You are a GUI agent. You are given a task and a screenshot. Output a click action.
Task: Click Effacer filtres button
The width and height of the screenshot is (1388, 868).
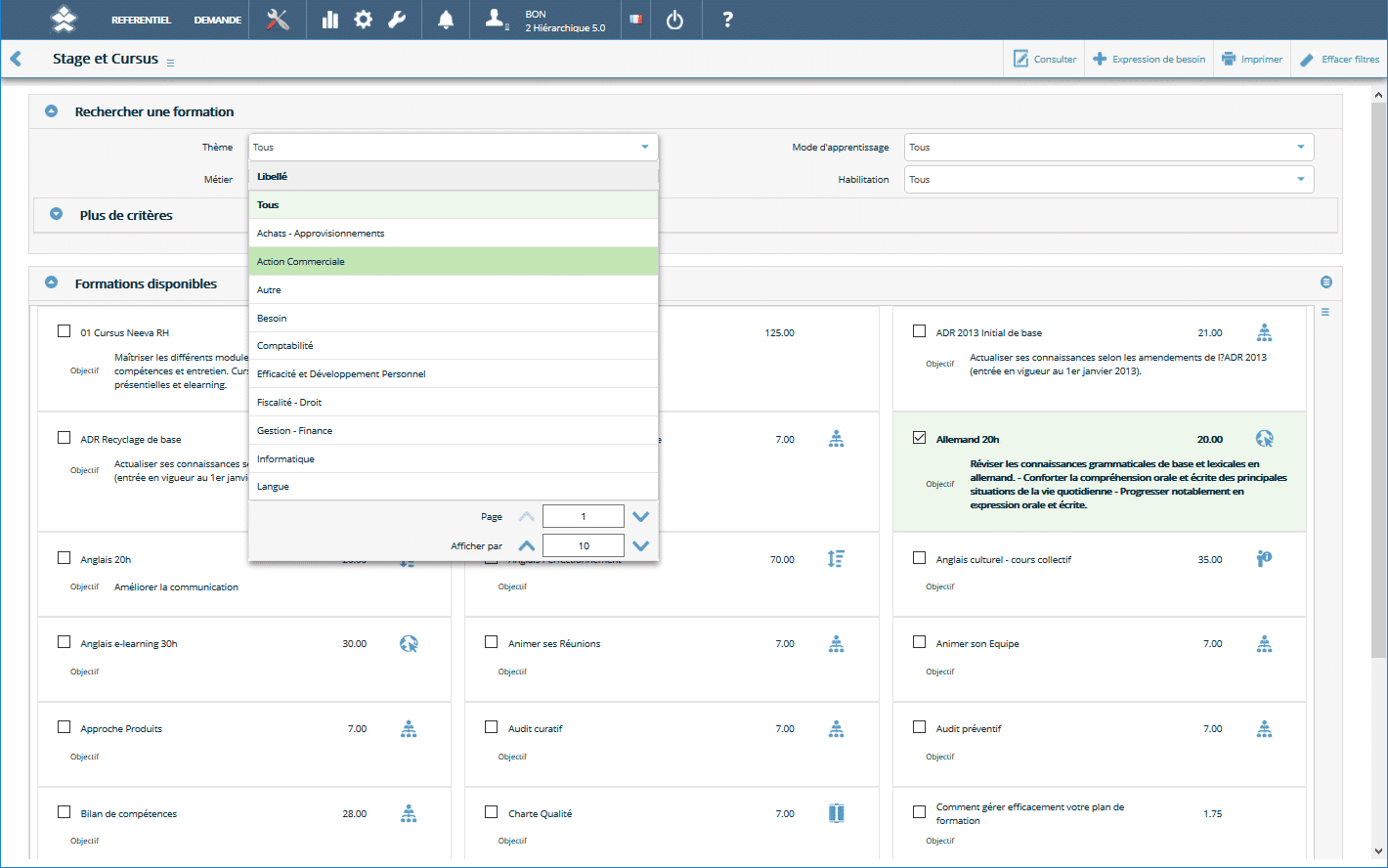1340,60
